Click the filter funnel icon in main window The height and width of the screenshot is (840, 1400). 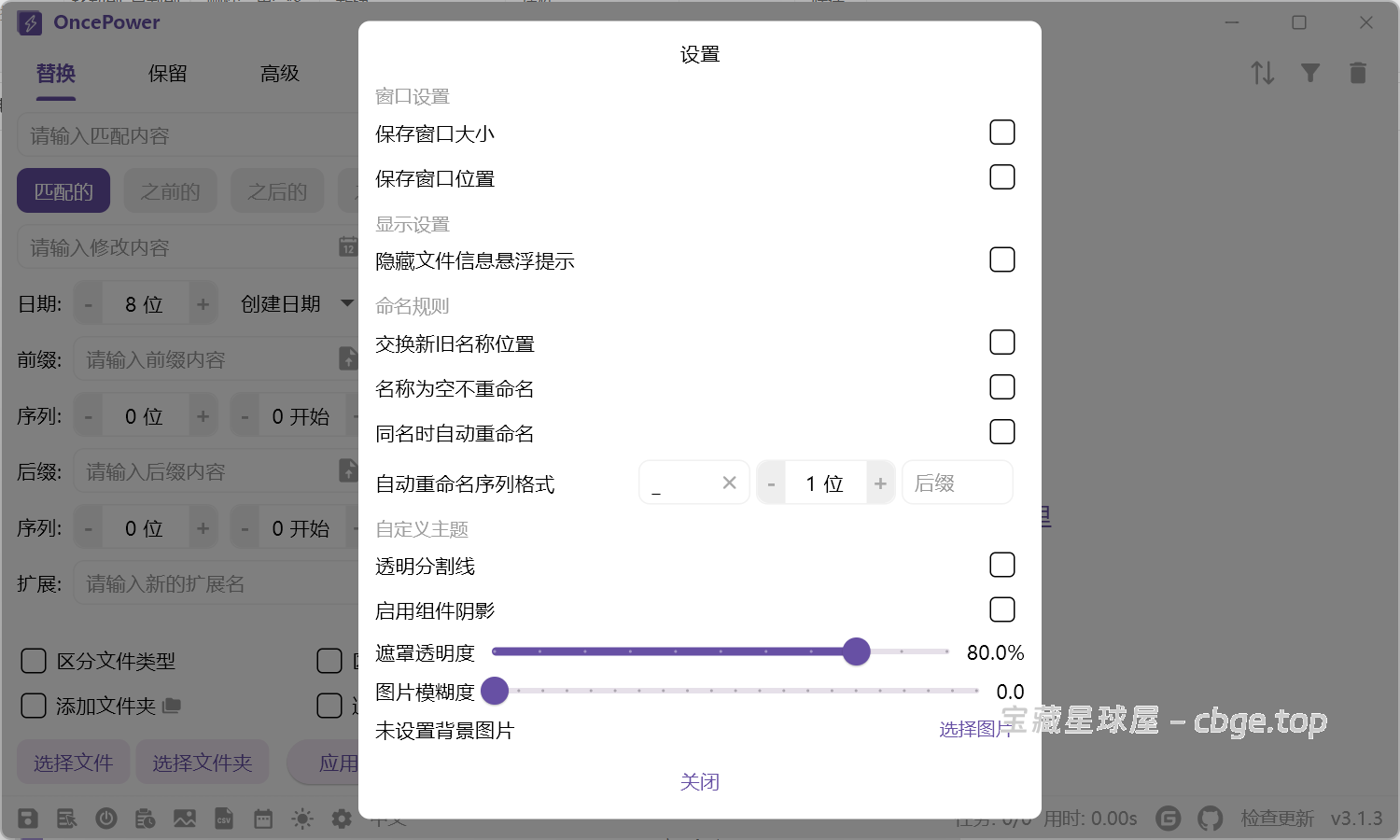click(x=1310, y=73)
